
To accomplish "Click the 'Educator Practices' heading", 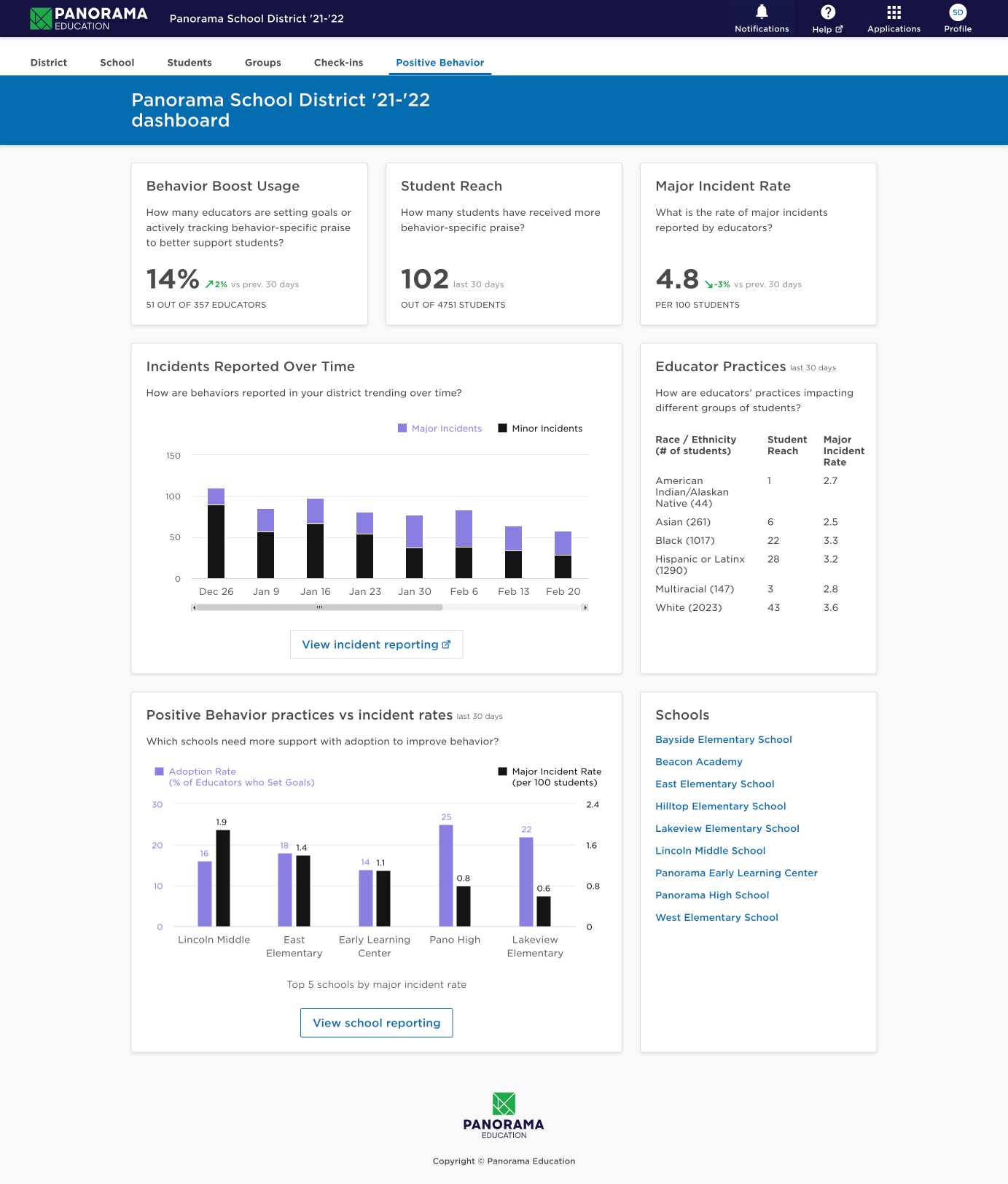I will click(x=721, y=367).
